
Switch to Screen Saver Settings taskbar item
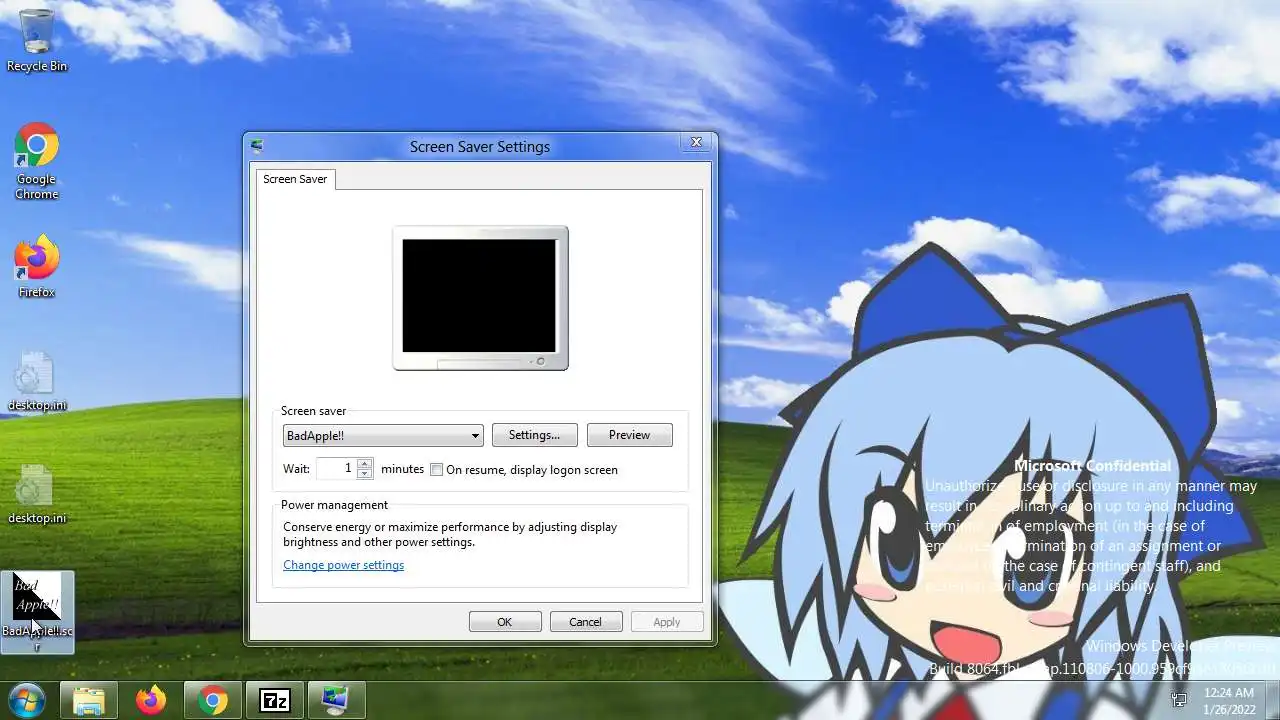click(335, 701)
